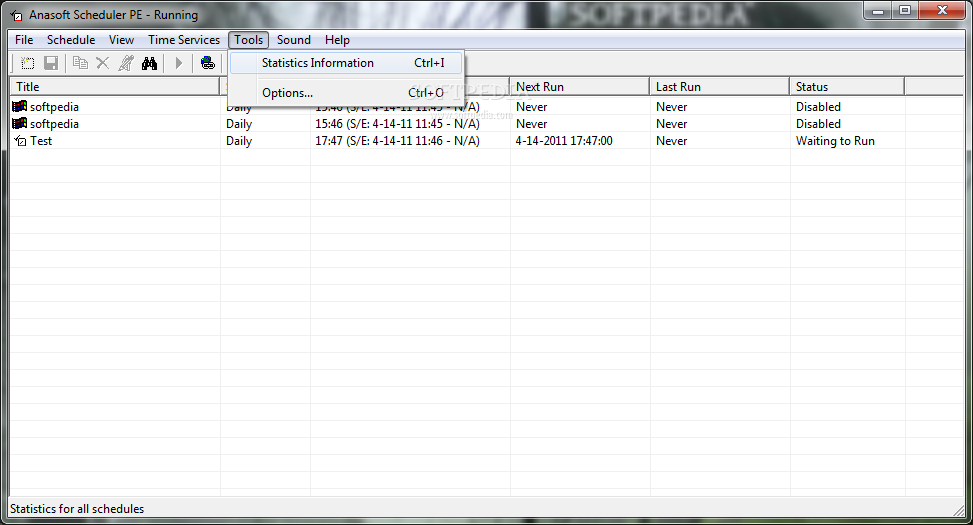Click the Waiting to Run status cell
Screen dimensions: 973x525
(x=835, y=141)
